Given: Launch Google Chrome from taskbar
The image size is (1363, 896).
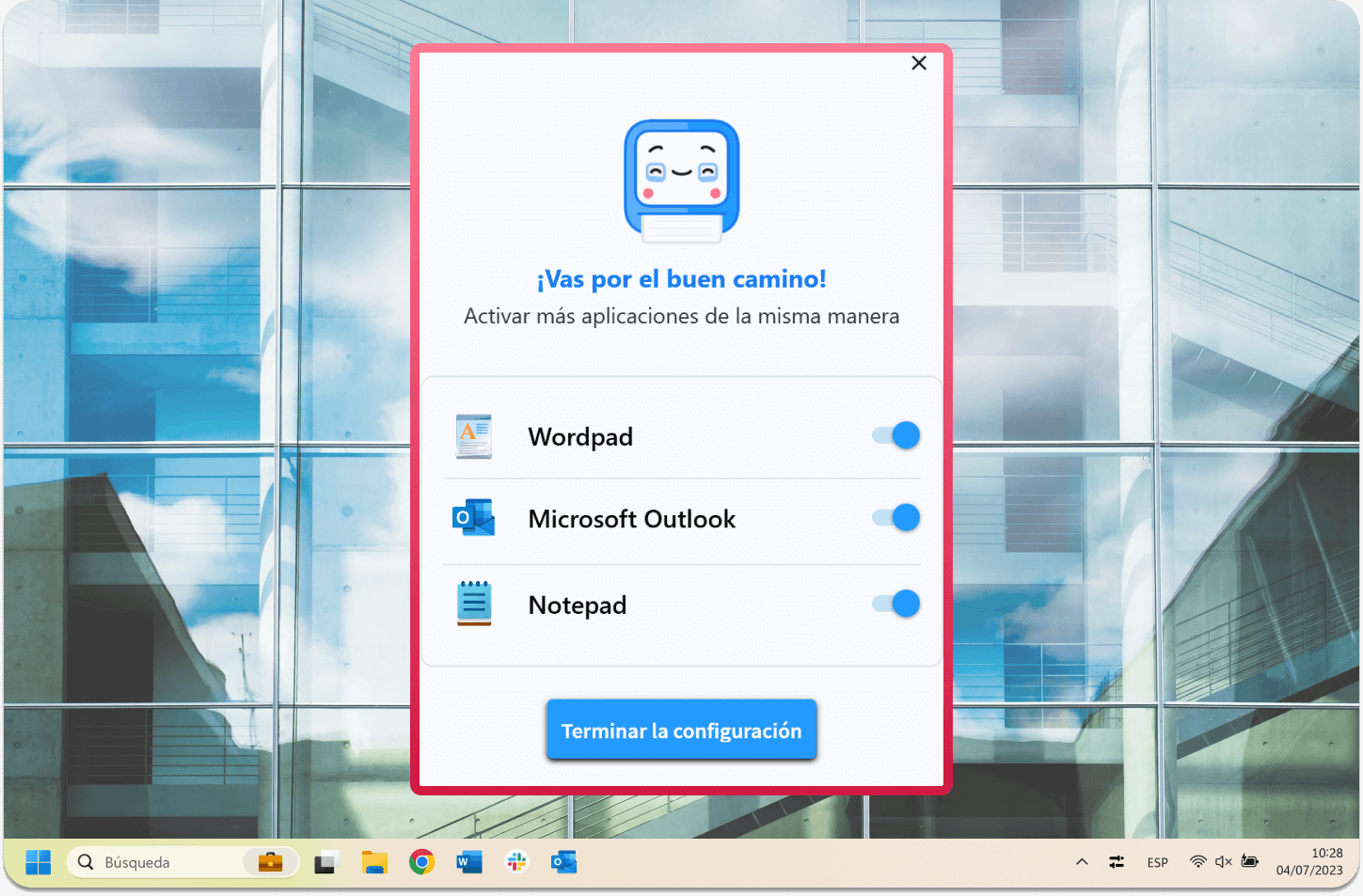Looking at the screenshot, I should tap(421, 862).
